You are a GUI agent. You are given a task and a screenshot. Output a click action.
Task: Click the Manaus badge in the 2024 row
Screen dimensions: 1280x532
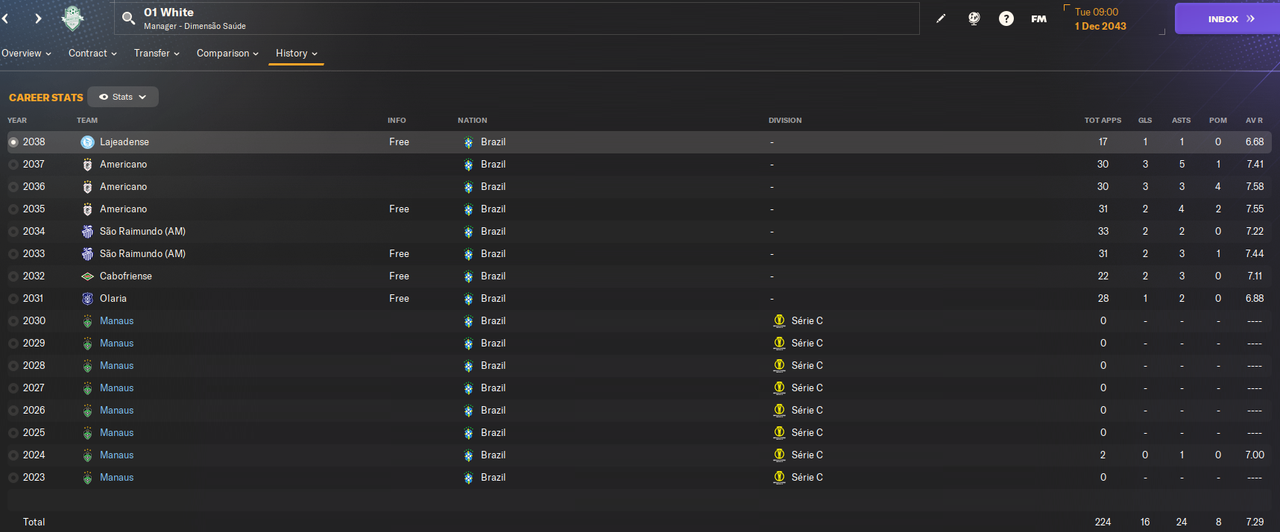[87, 455]
